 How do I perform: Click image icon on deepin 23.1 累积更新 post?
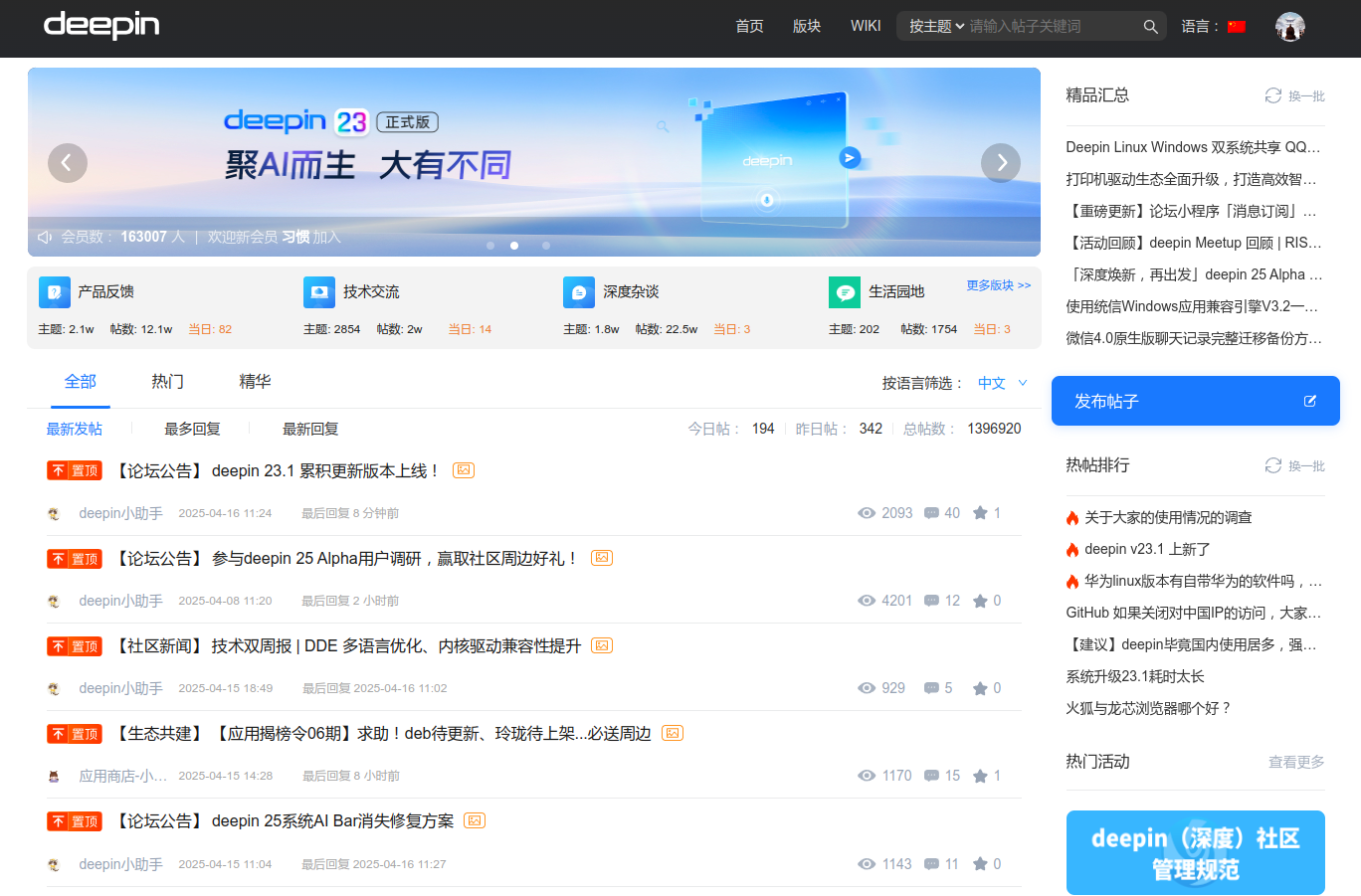coord(464,470)
